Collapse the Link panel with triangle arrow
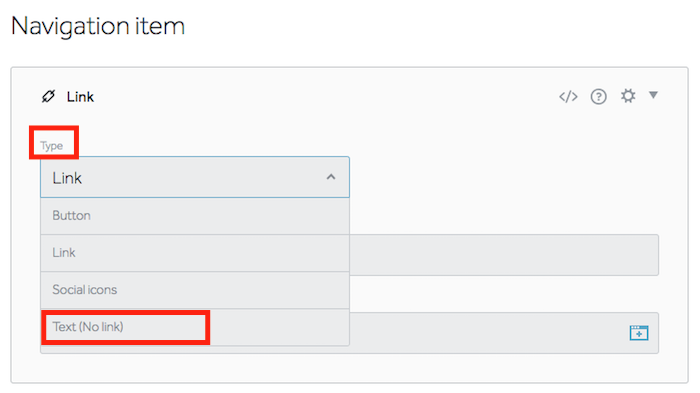Screen dimensions: 700x393 [x=653, y=95]
